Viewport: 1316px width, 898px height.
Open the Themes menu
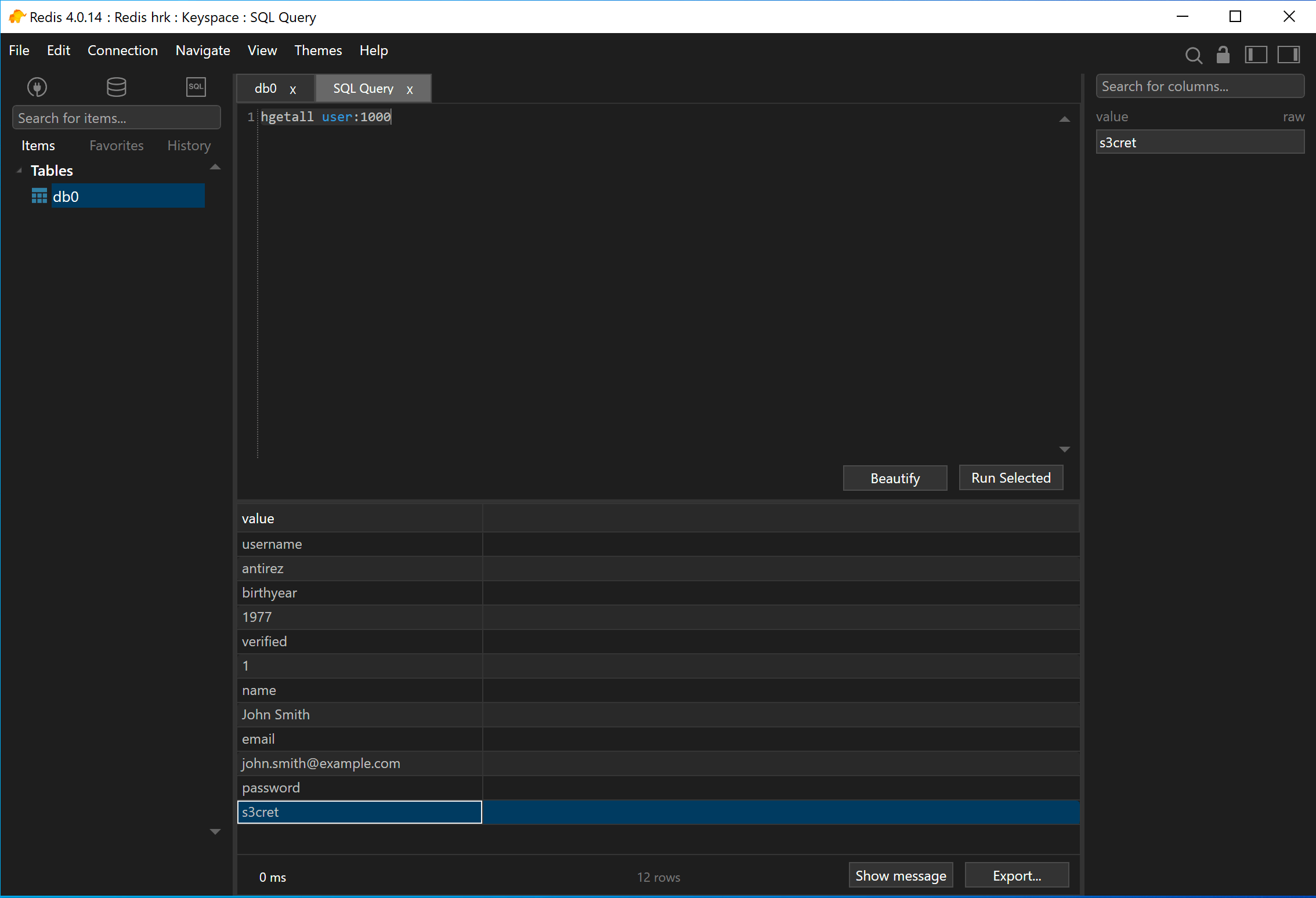pos(318,50)
